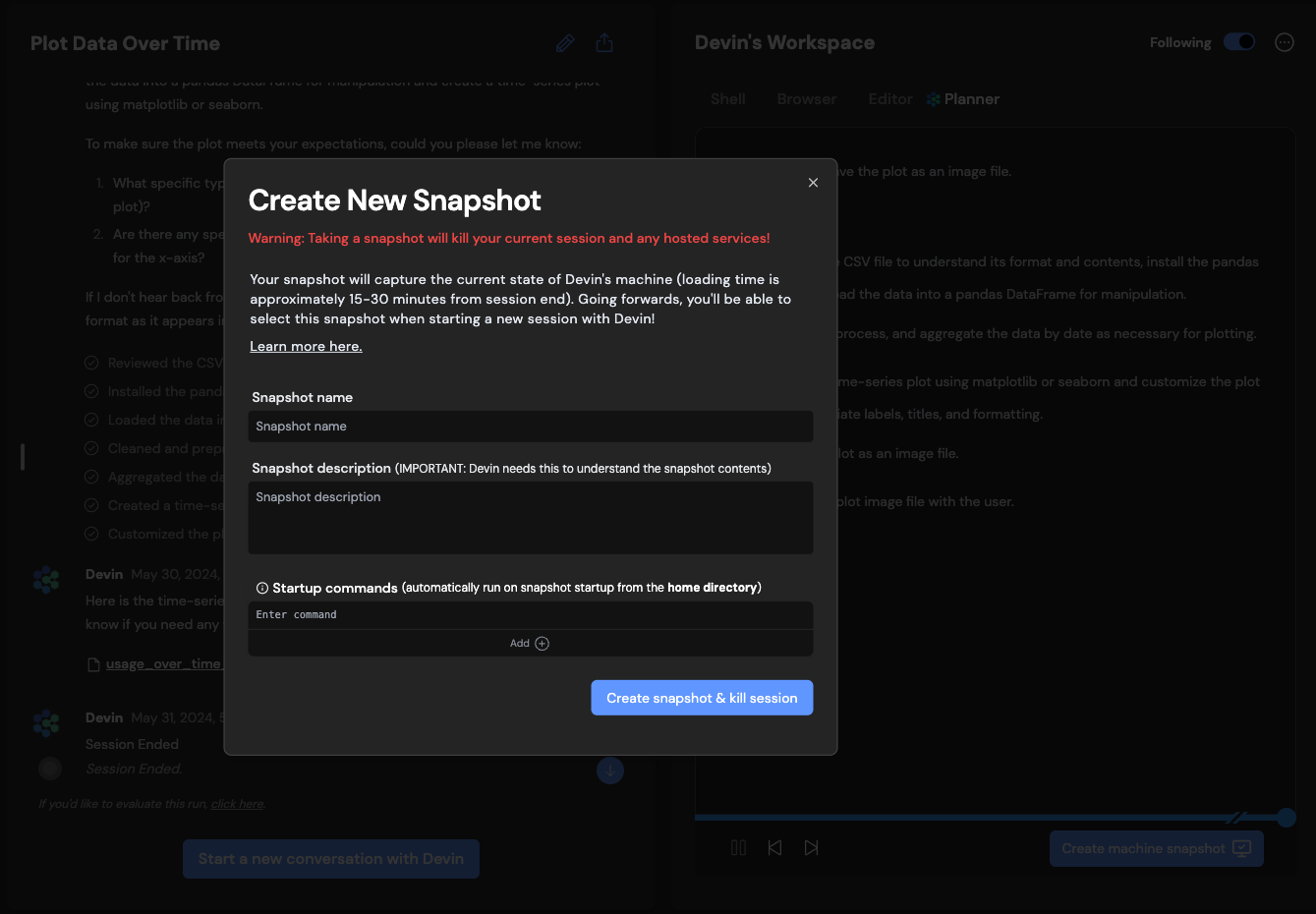The width and height of the screenshot is (1316, 914).
Task: Jump to latest message with down arrow
Action: tap(610, 770)
